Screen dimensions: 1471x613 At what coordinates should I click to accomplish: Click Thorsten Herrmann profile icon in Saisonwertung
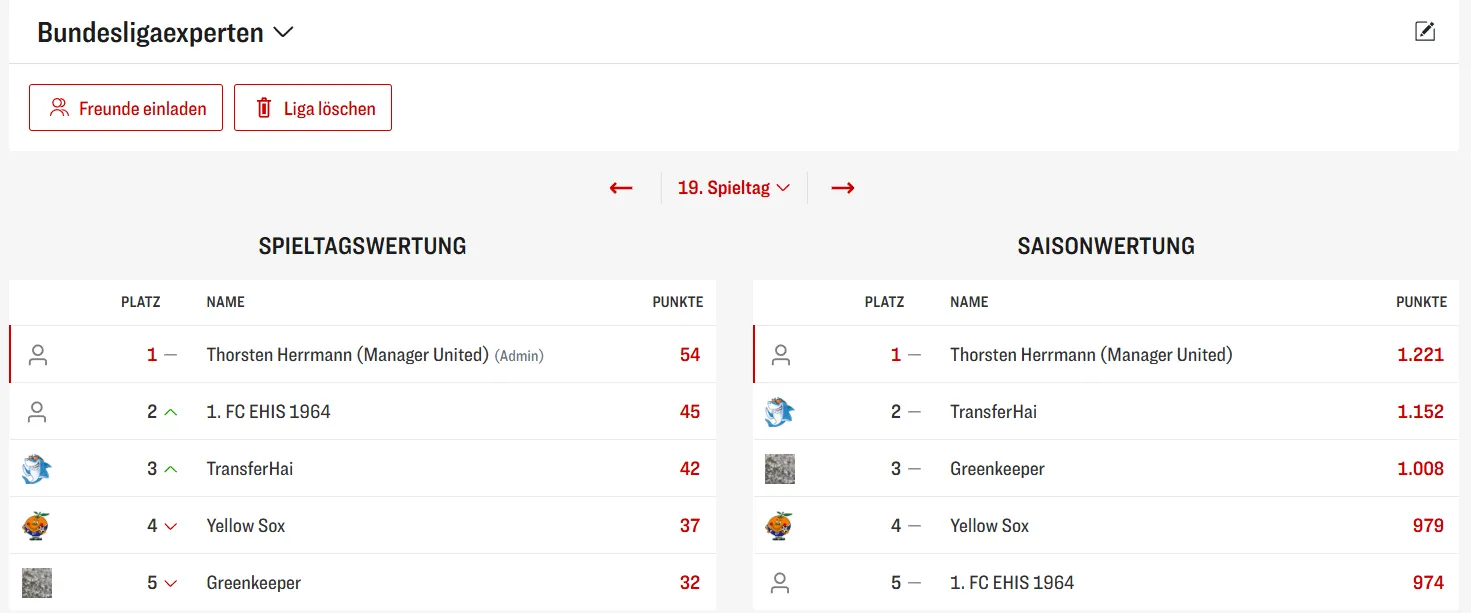coord(781,355)
